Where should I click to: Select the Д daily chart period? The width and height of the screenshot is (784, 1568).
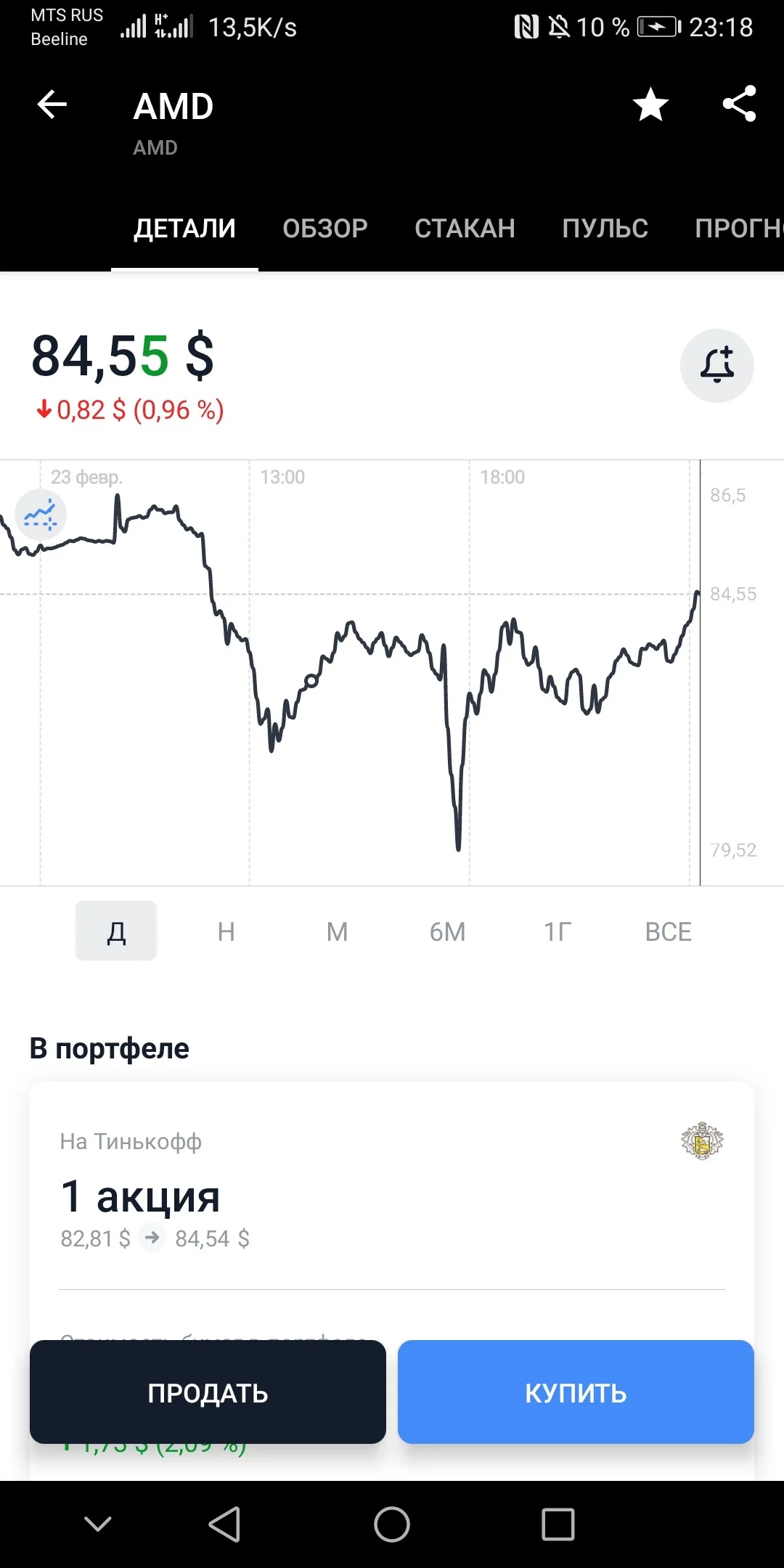point(116,931)
